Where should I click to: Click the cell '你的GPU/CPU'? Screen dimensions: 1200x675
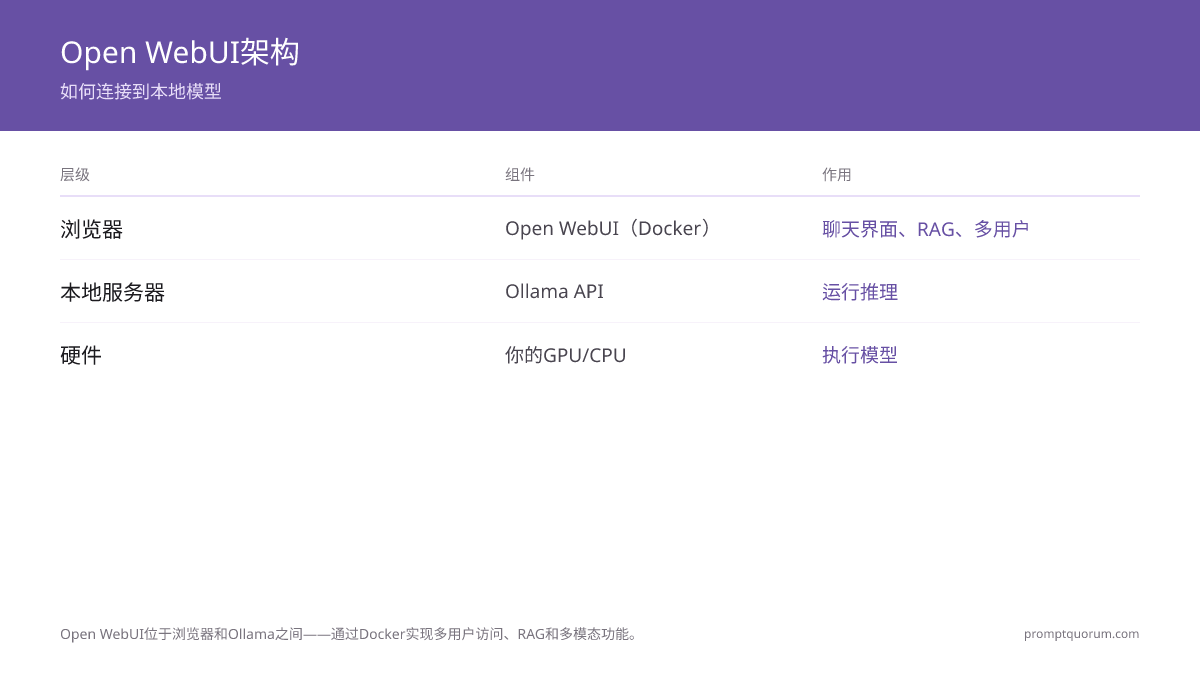click(566, 355)
